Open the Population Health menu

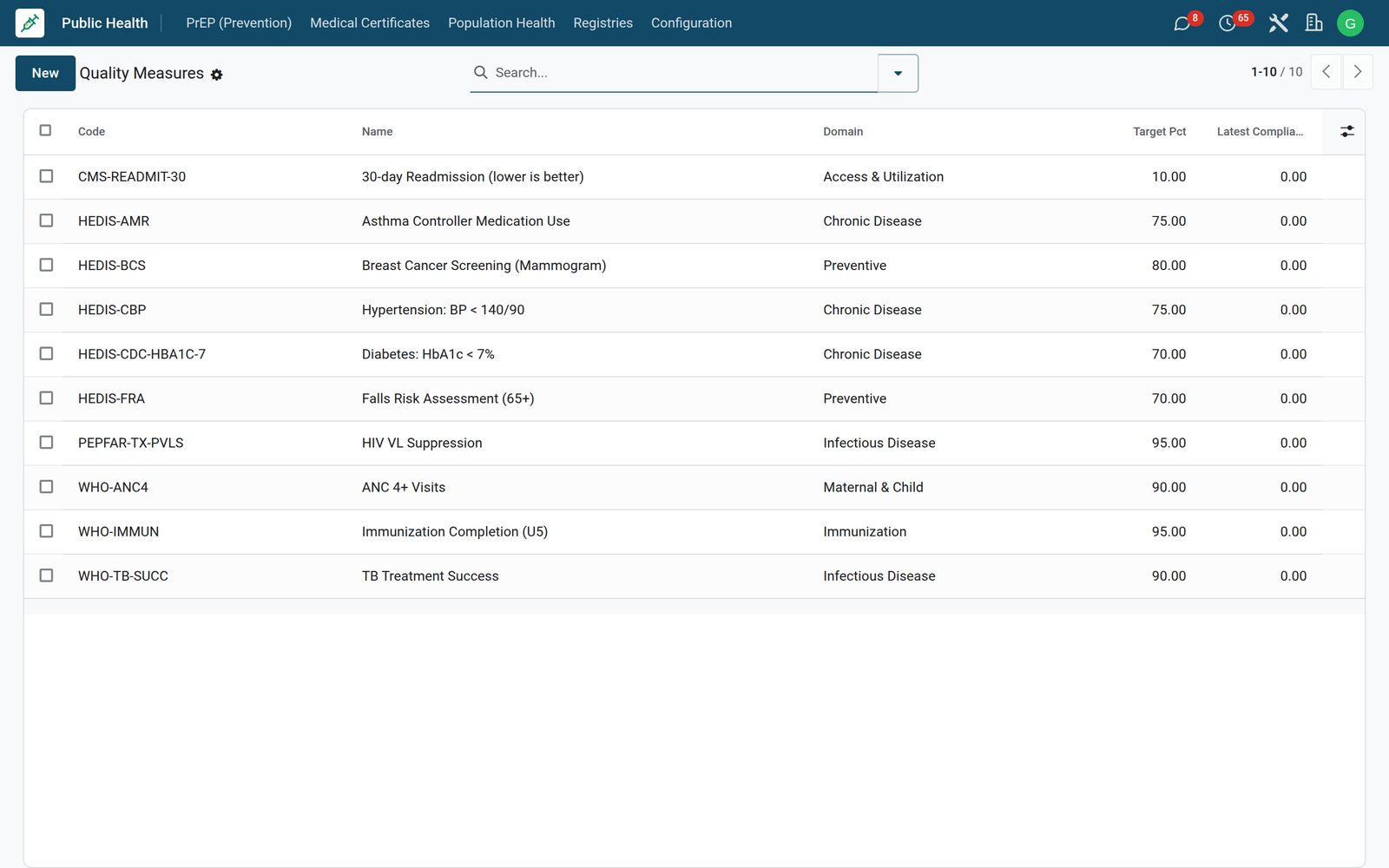click(501, 23)
